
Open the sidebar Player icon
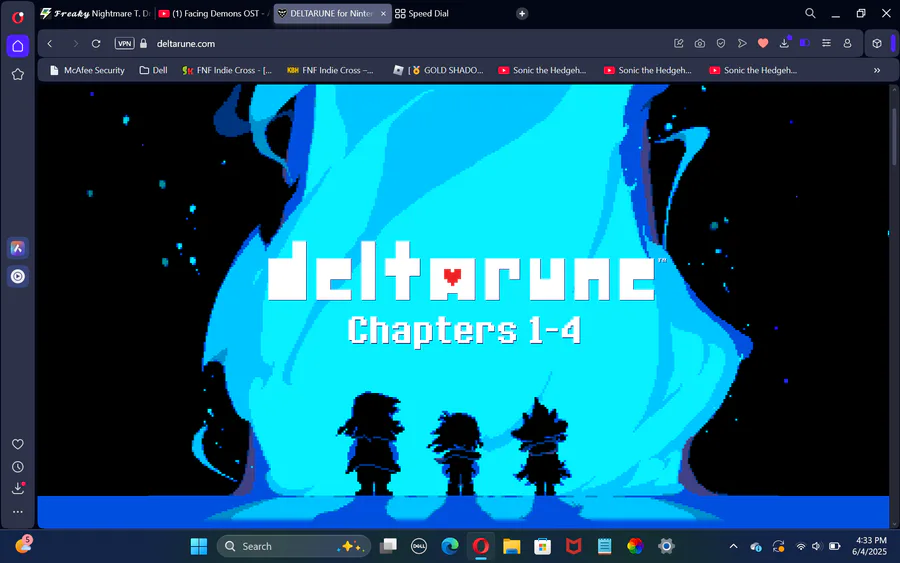(18, 277)
